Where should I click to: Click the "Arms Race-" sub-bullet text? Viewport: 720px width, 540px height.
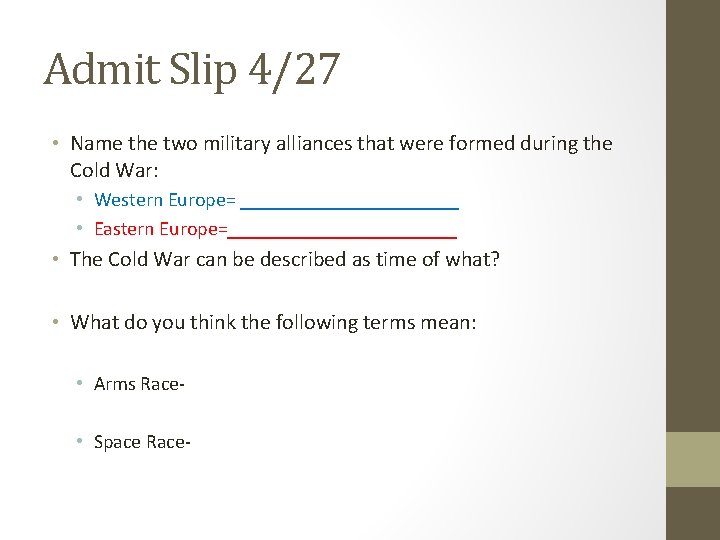click(x=139, y=383)
